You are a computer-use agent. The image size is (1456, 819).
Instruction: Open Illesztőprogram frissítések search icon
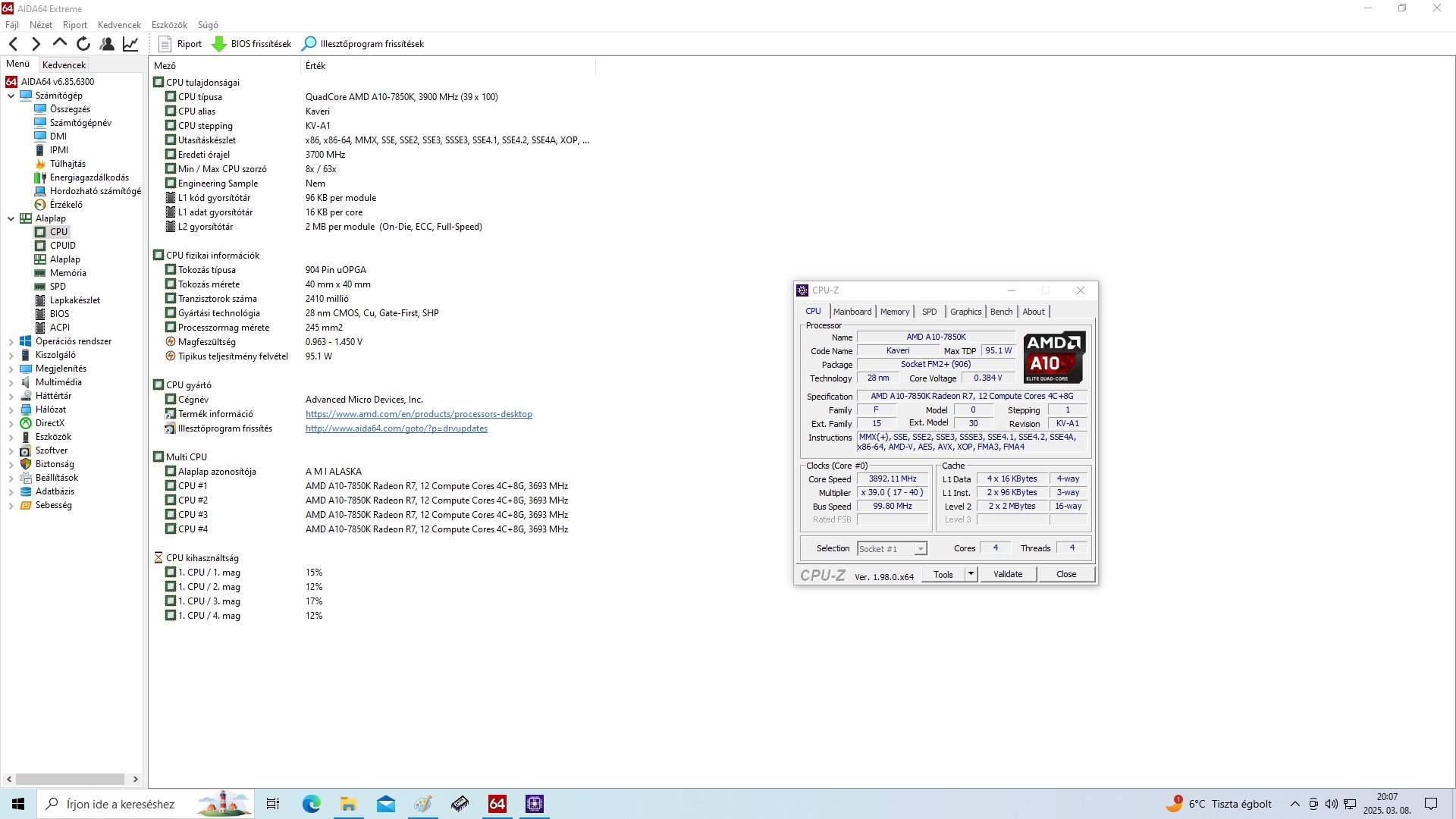pyautogui.click(x=309, y=44)
